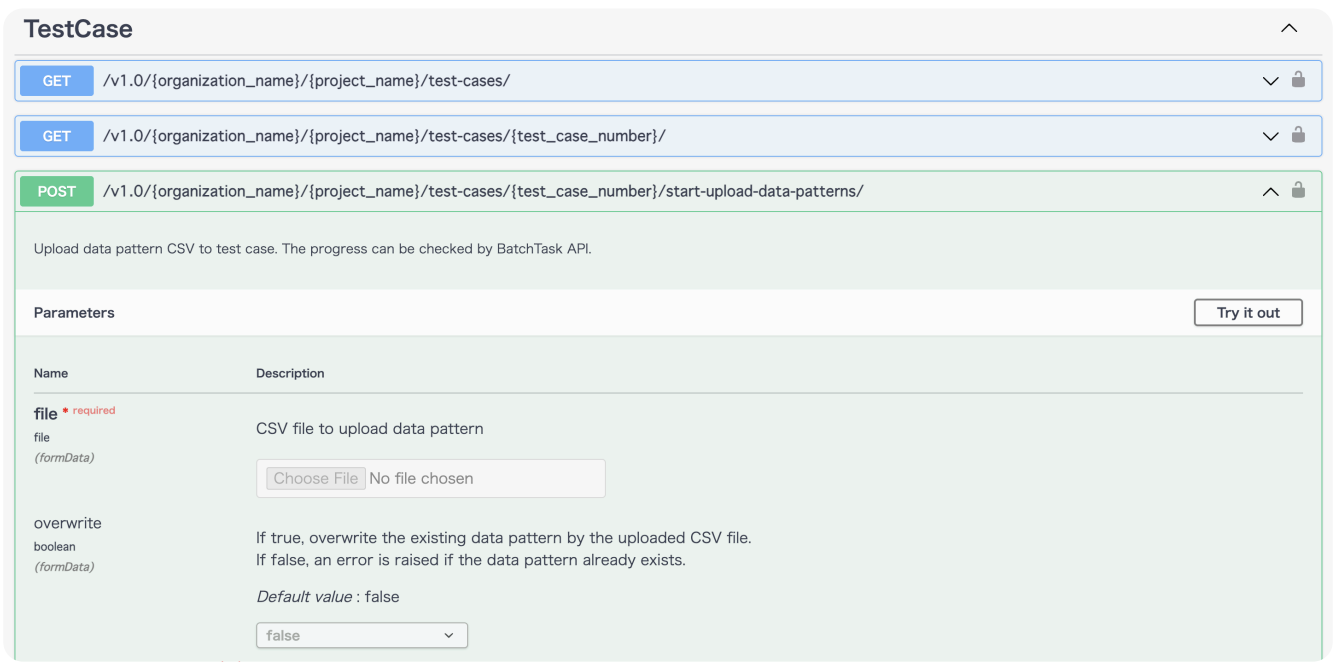
Task: Click Choose File to upload a CSV
Action: 315,478
